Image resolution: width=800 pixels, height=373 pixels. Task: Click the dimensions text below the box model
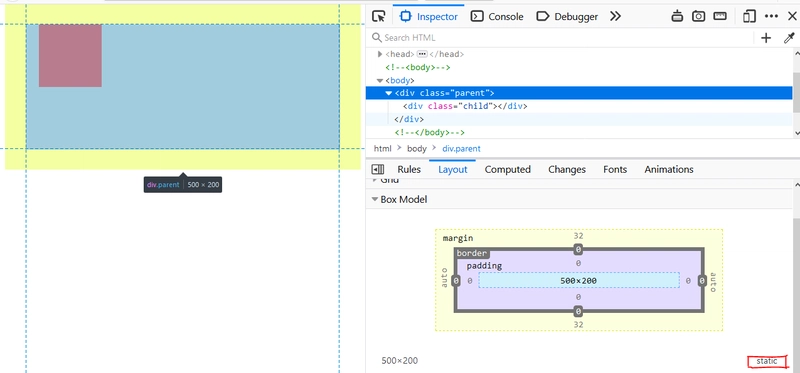[x=399, y=361]
